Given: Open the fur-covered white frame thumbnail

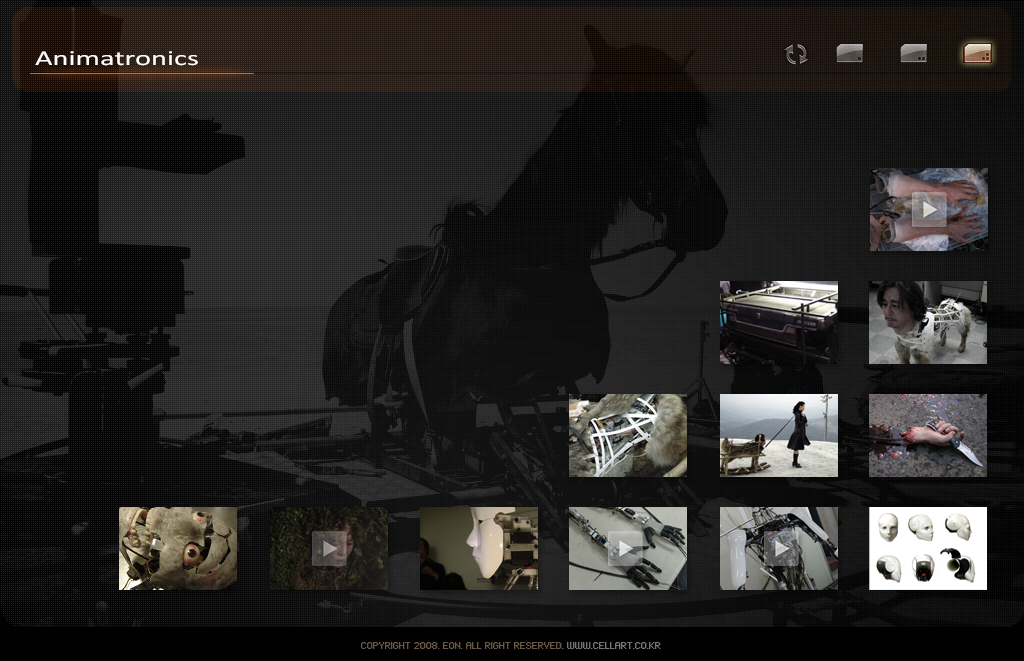Looking at the screenshot, I should pos(628,435).
